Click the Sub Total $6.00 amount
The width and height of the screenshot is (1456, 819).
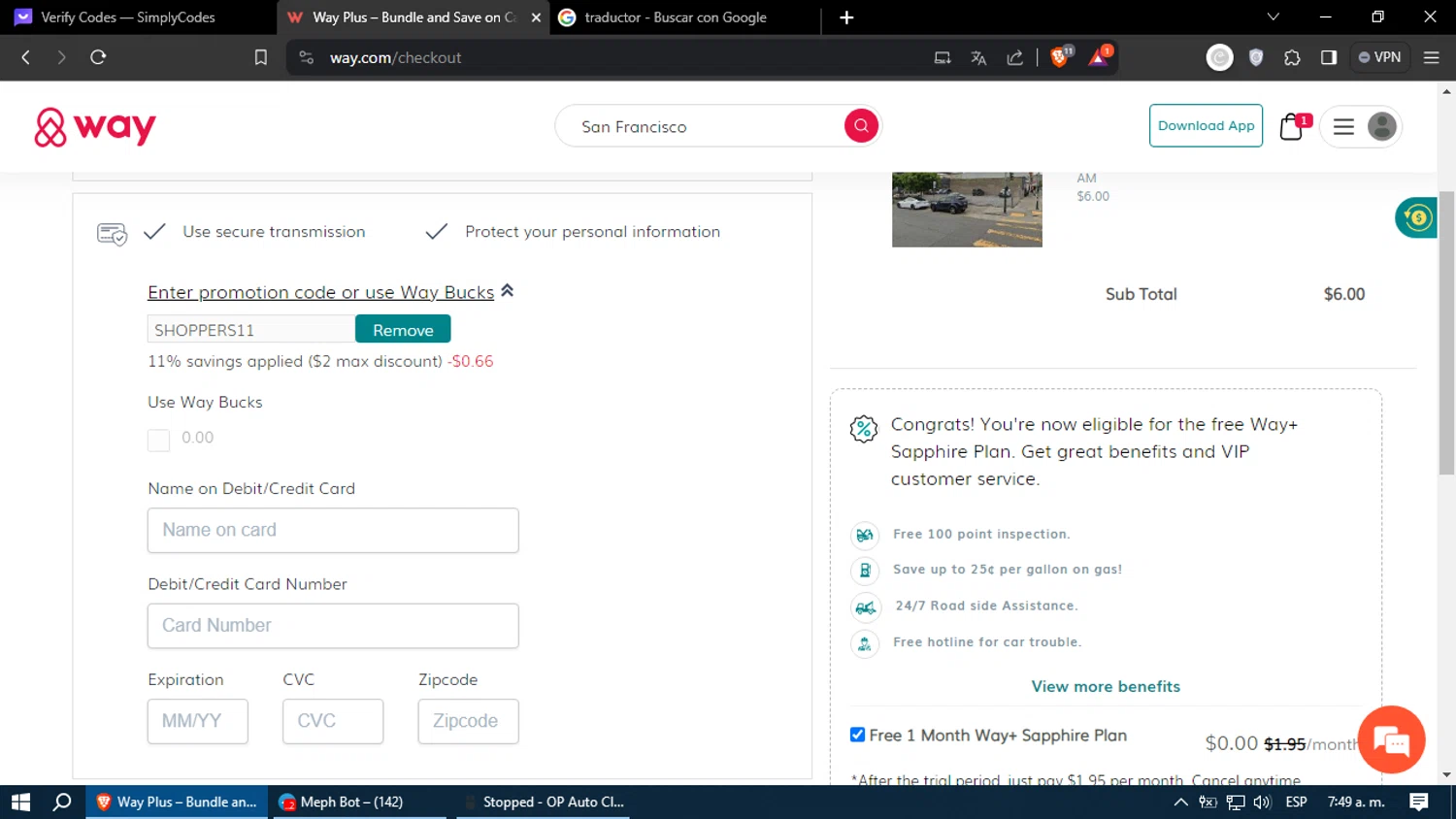tap(1343, 294)
